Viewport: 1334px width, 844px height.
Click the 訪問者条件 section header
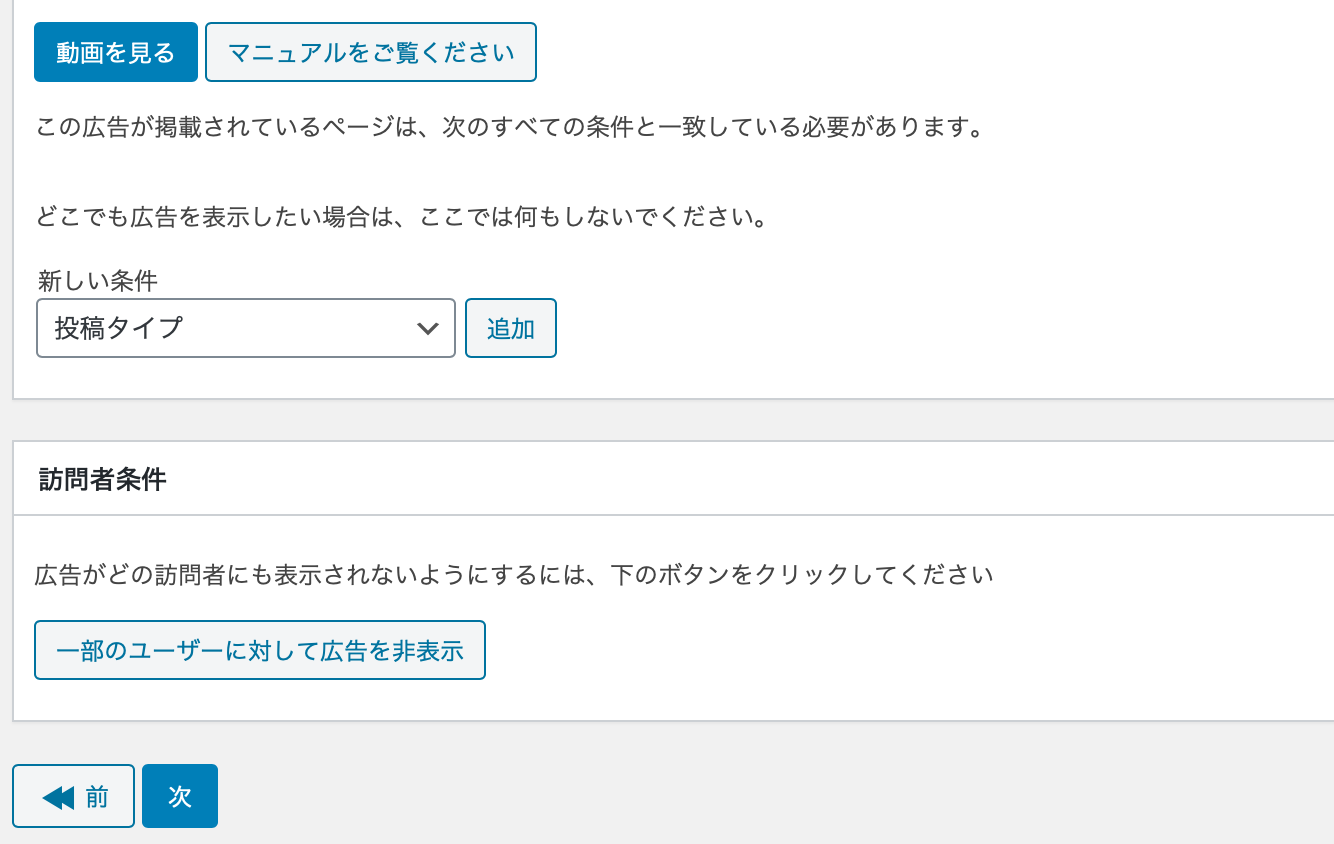(102, 479)
